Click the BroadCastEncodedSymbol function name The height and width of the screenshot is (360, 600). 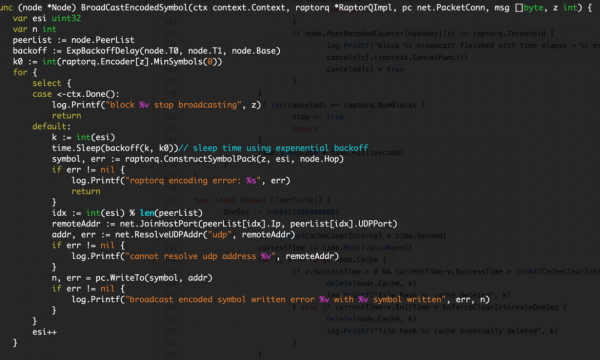pos(135,7)
